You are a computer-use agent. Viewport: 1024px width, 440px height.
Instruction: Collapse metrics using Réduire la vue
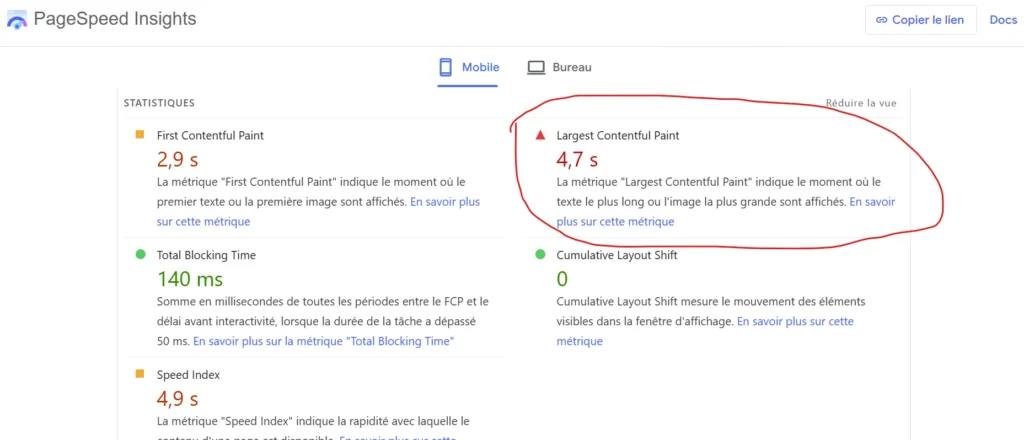(x=860, y=103)
